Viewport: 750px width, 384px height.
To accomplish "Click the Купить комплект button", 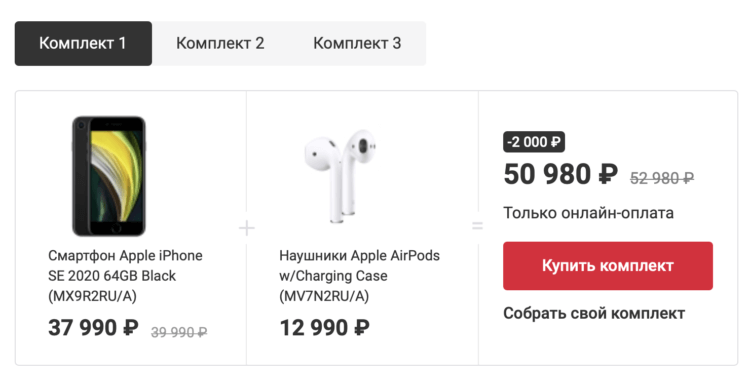I will click(x=608, y=266).
